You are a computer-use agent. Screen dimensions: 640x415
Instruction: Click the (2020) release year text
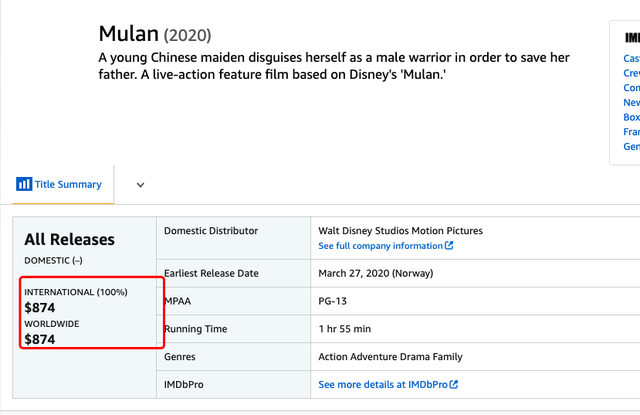pos(187,35)
